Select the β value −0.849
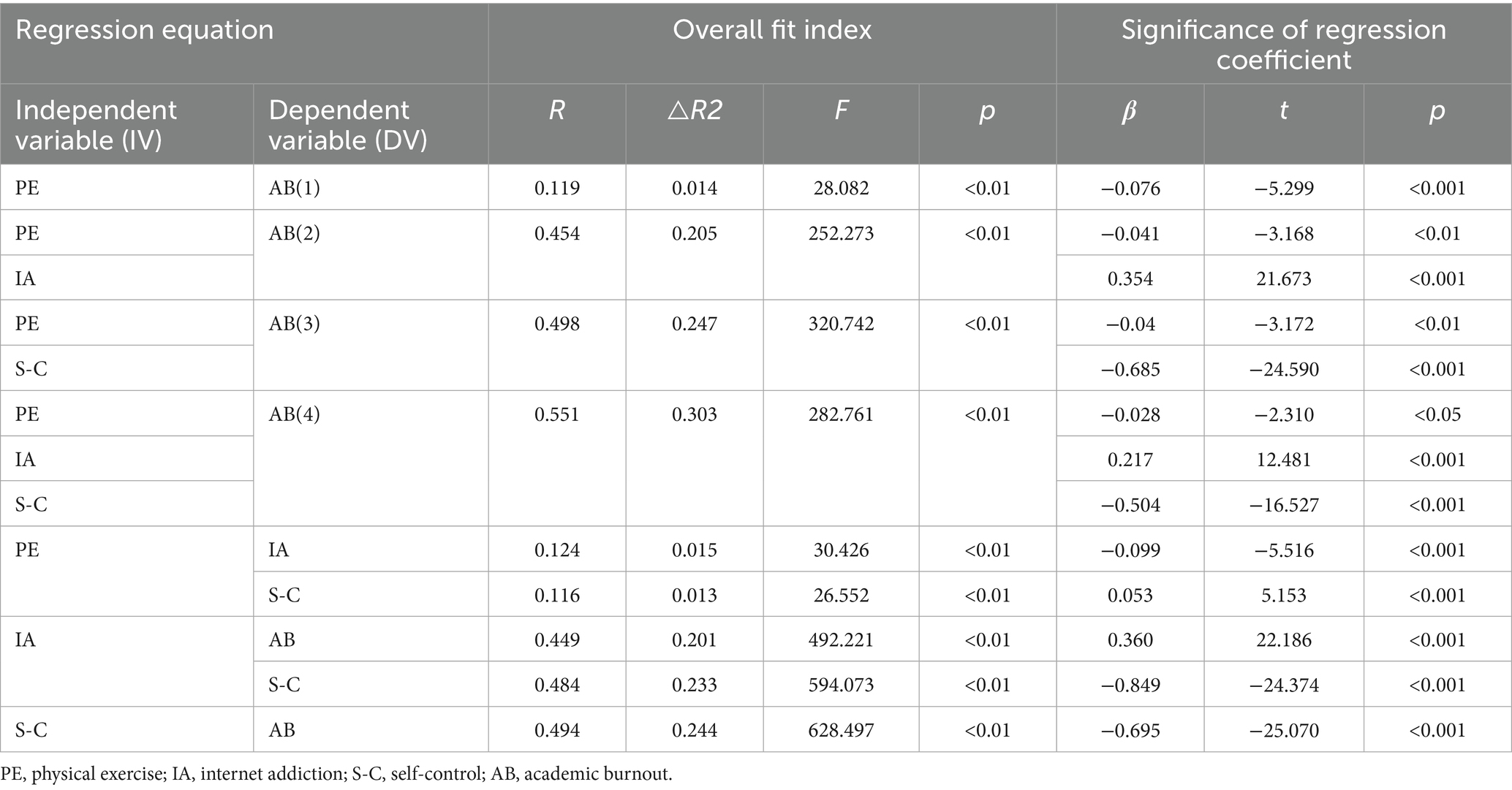1512x790 pixels. (x=1130, y=685)
